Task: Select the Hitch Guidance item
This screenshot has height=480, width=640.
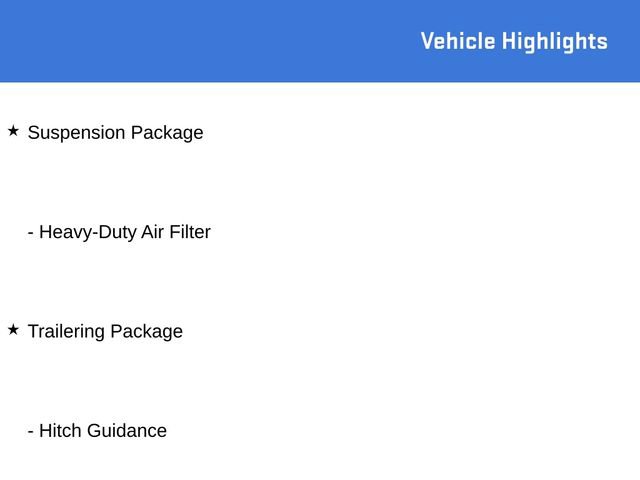Action: pyautogui.click(x=97, y=430)
